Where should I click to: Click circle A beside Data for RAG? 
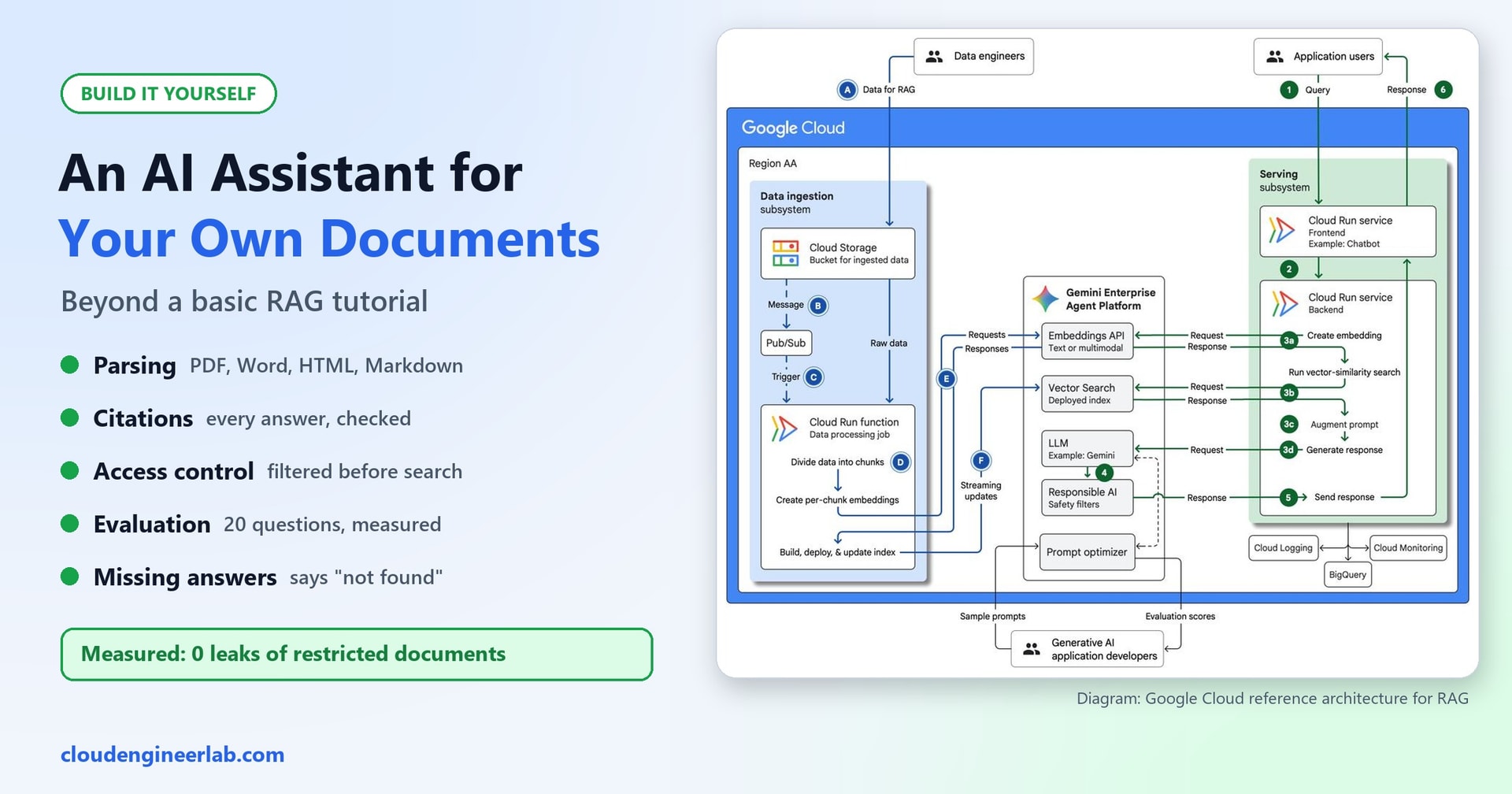click(847, 90)
